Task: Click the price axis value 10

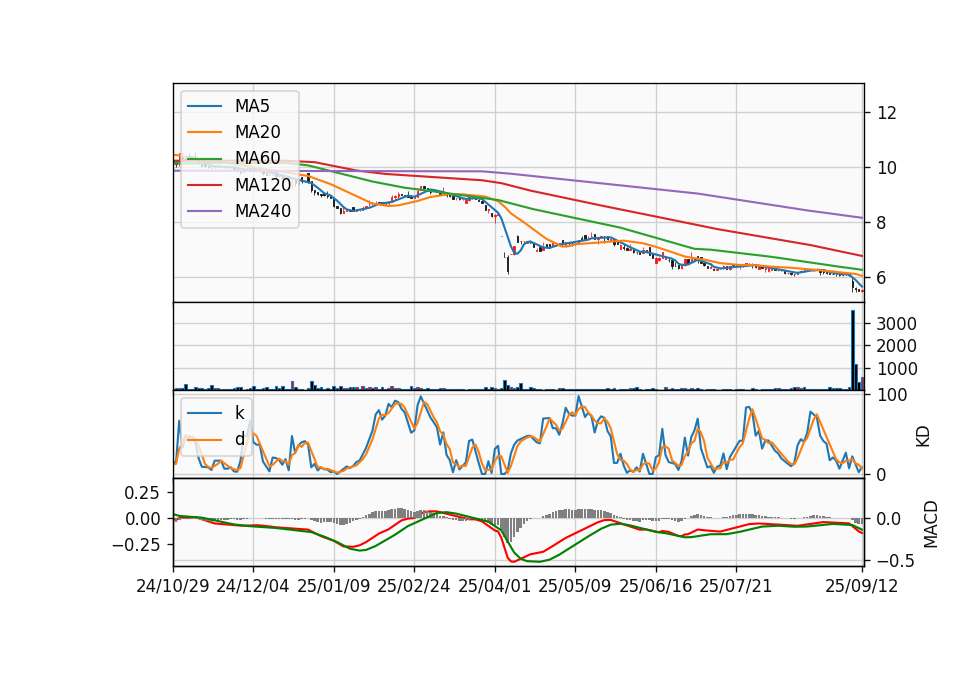Action: [887, 168]
